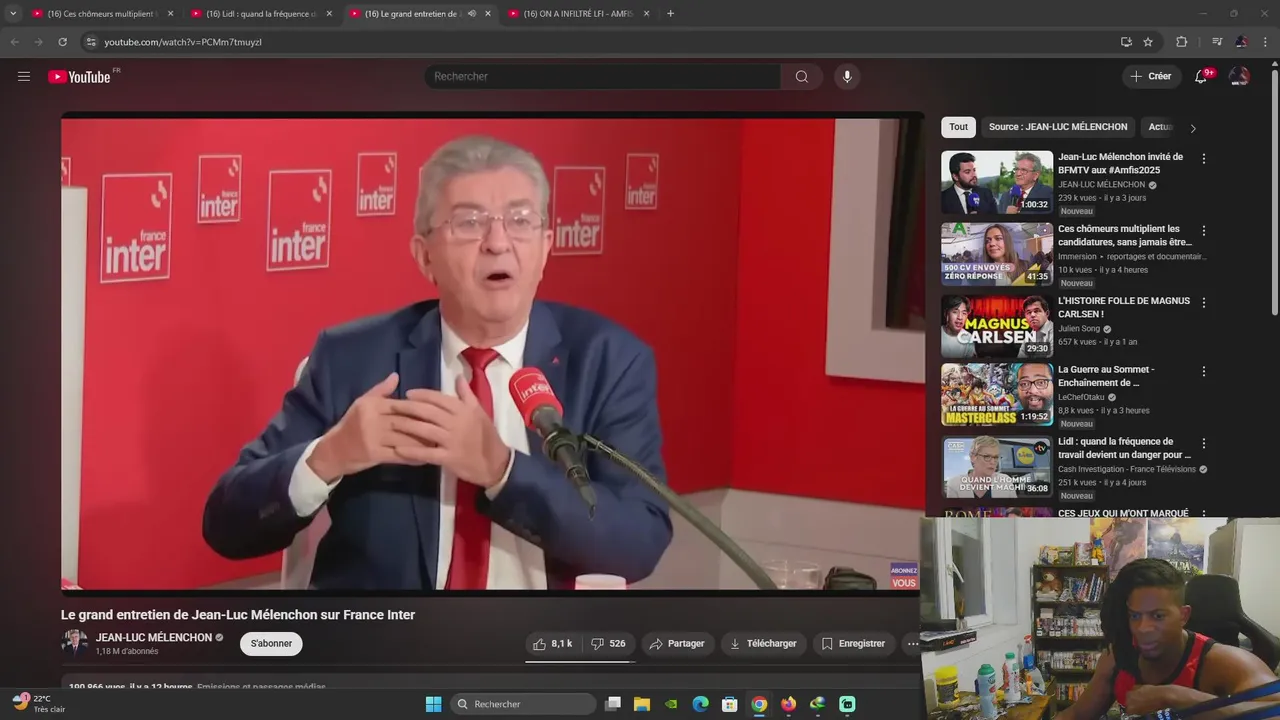Open Mélenchon invité de BFMTV thumbnail
Image resolution: width=1280 pixels, height=720 pixels.
(997, 182)
